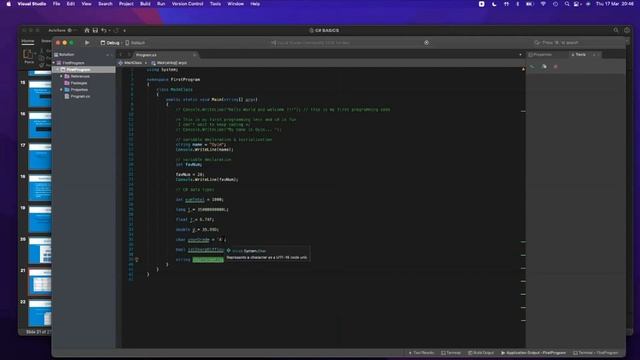Image resolution: width=640 pixels, height=360 pixels.
Task: Click the Properties folder icon
Action: (67, 89)
